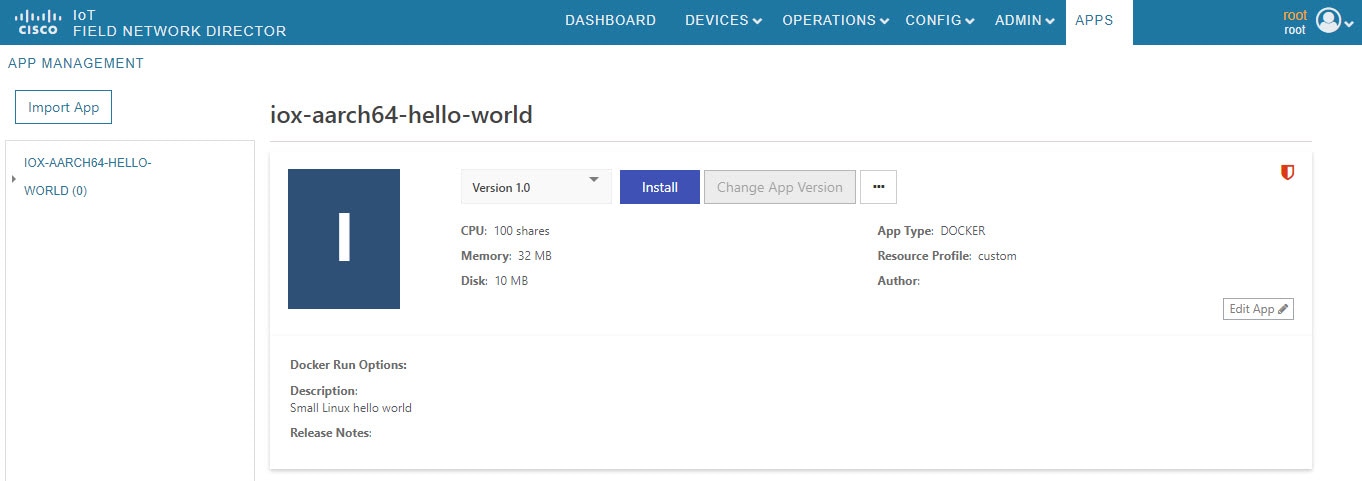The height and width of the screenshot is (481, 1362).
Task: Click the IoT Field Network Director title
Action: pos(180,23)
